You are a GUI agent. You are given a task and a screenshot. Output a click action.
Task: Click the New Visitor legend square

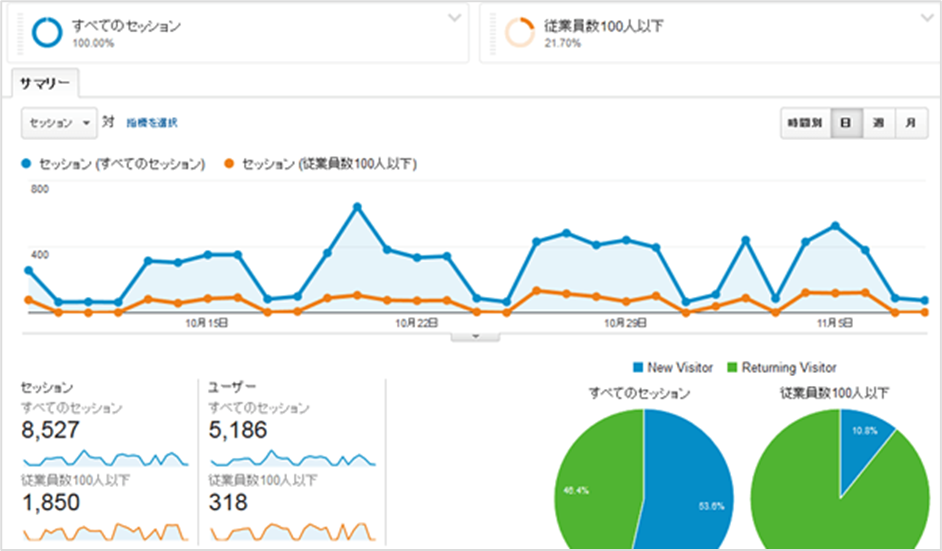click(x=638, y=367)
